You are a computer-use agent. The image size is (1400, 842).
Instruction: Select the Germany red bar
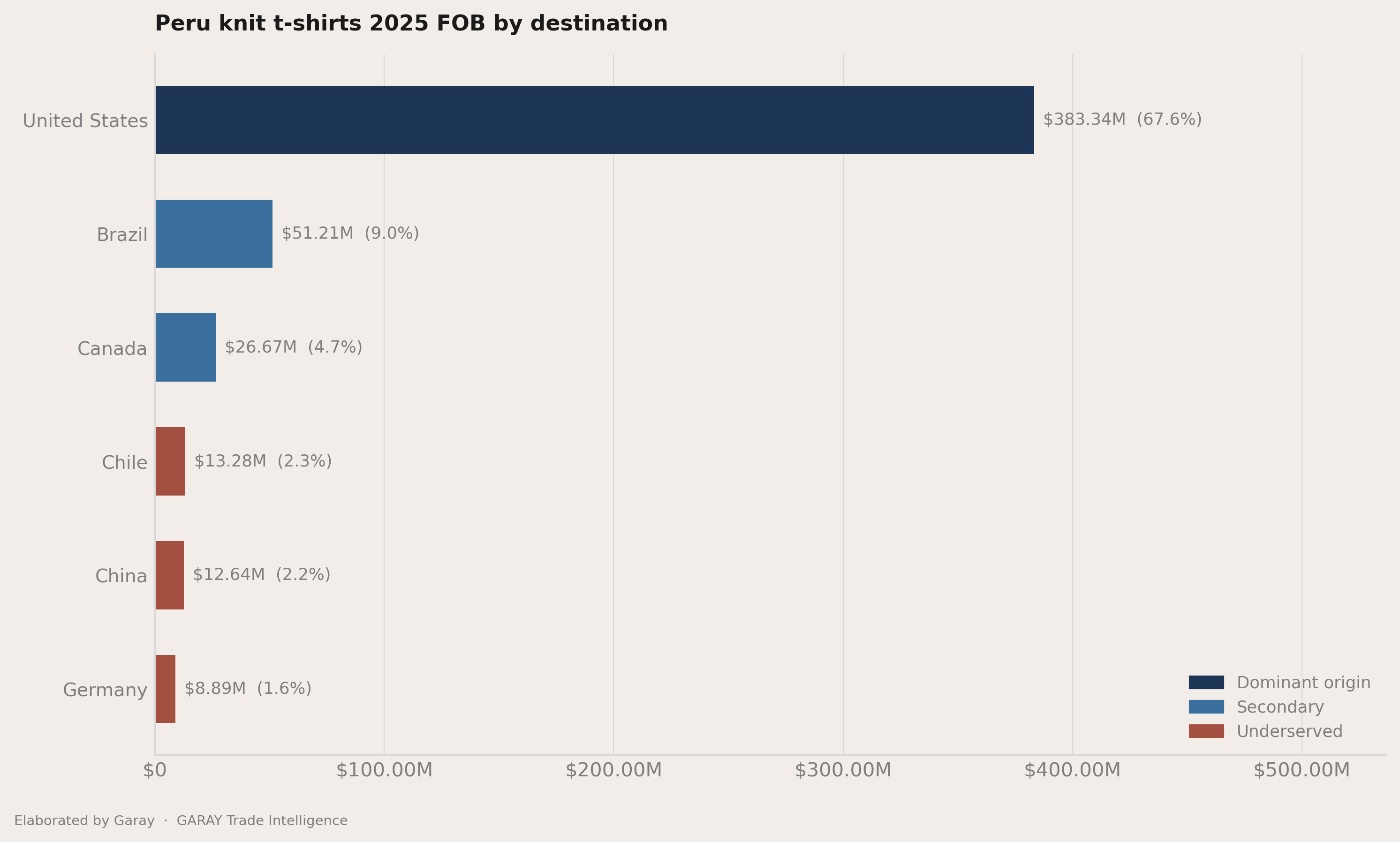[x=165, y=689]
